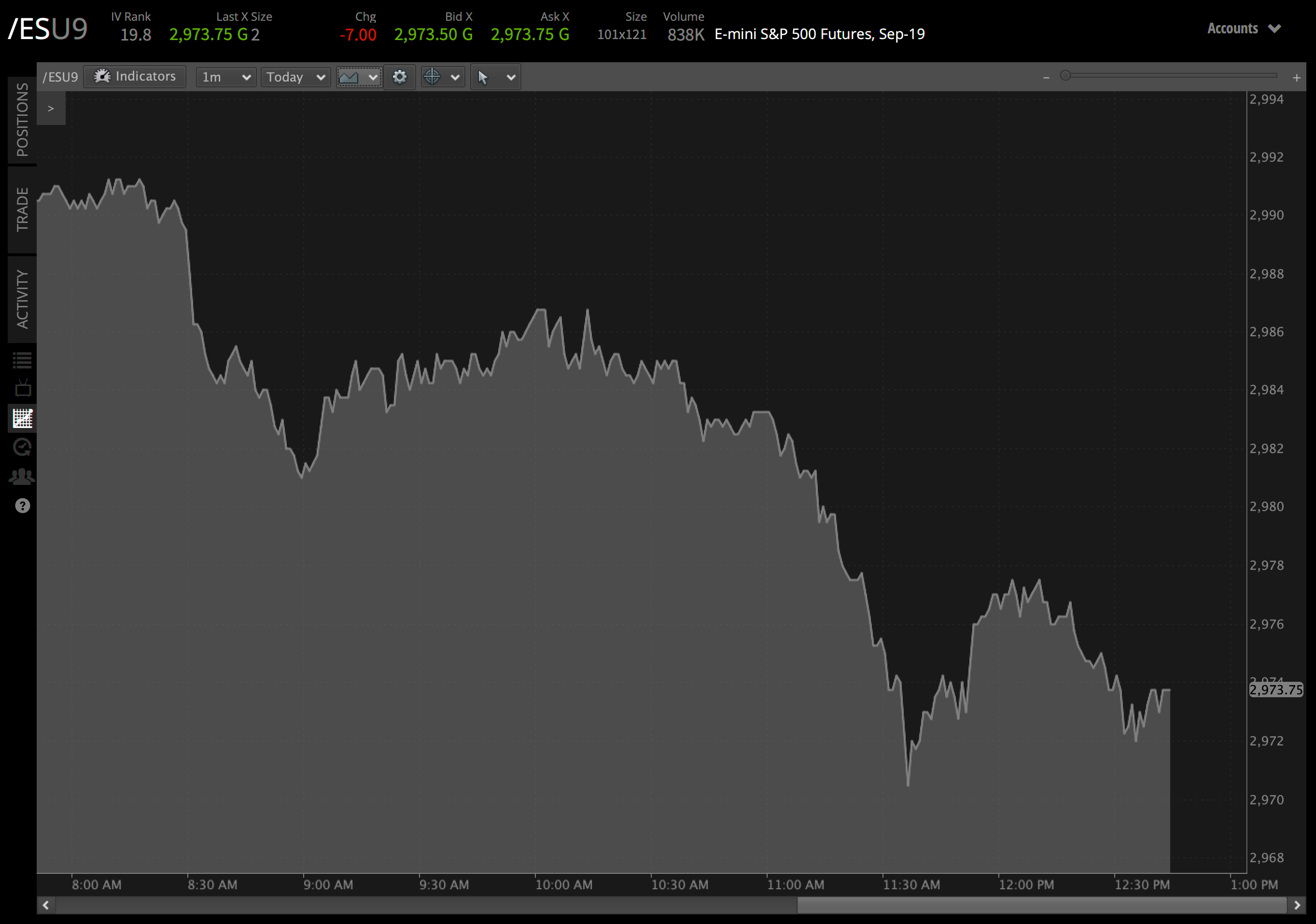Click the Indicators button
The height and width of the screenshot is (924, 1316).
(135, 76)
